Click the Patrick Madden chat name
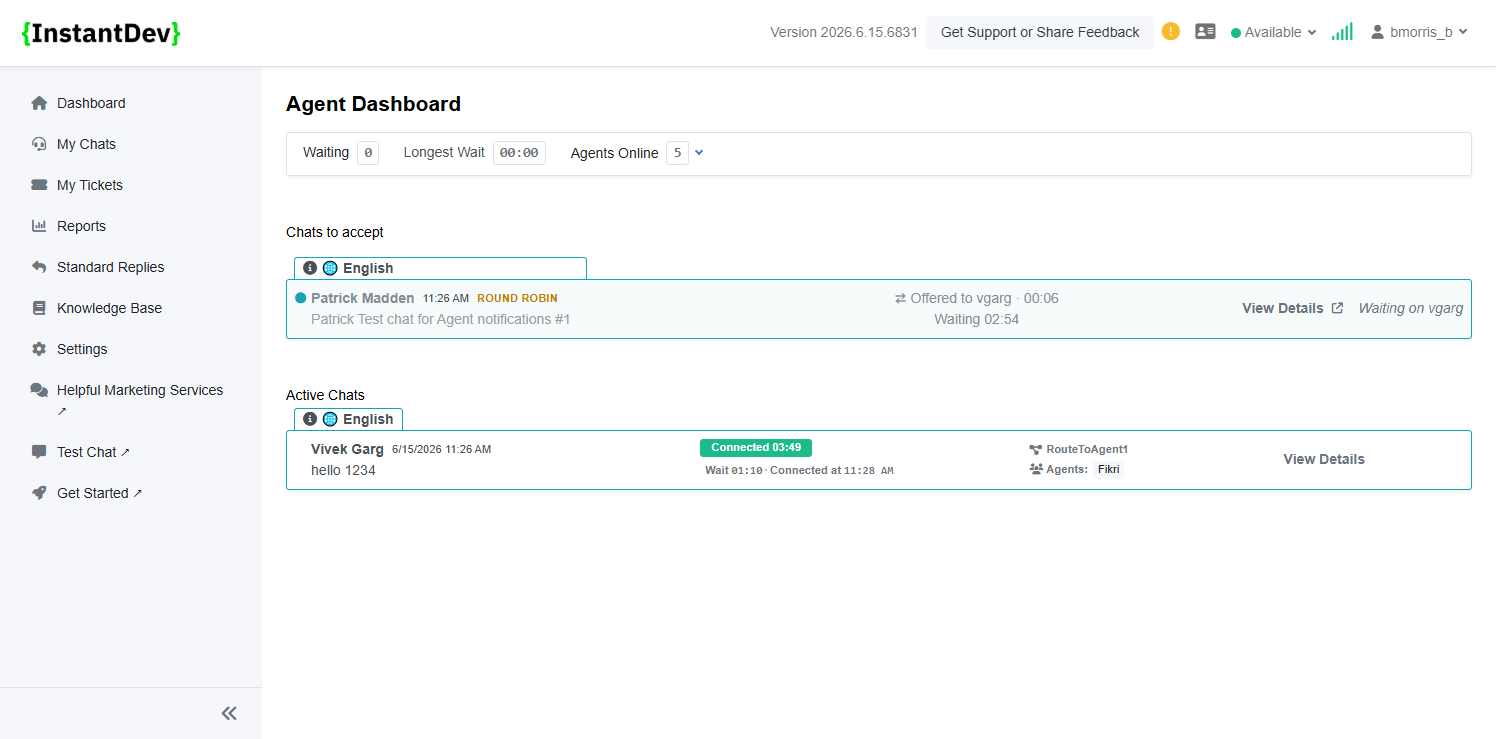Image resolution: width=1496 pixels, height=739 pixels. [x=362, y=298]
